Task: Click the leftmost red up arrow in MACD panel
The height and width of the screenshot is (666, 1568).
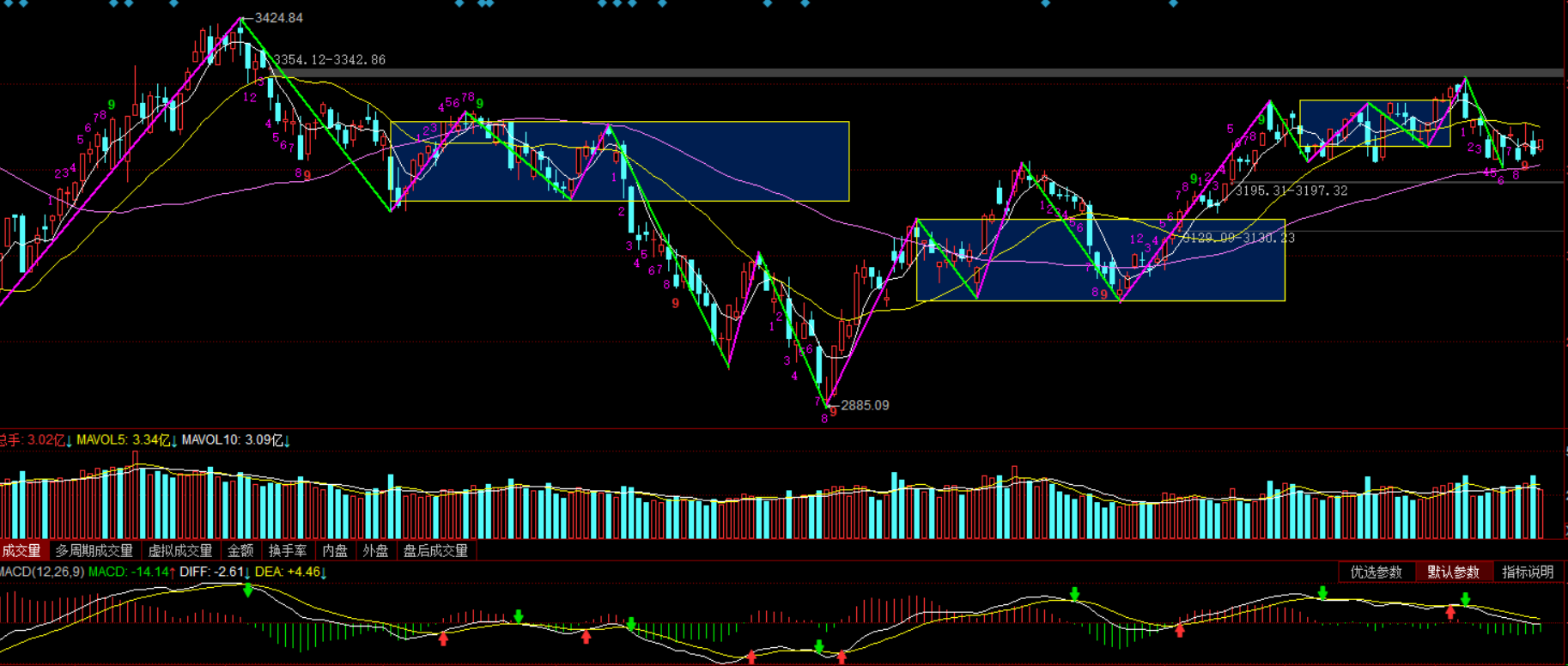Action: 443,639
